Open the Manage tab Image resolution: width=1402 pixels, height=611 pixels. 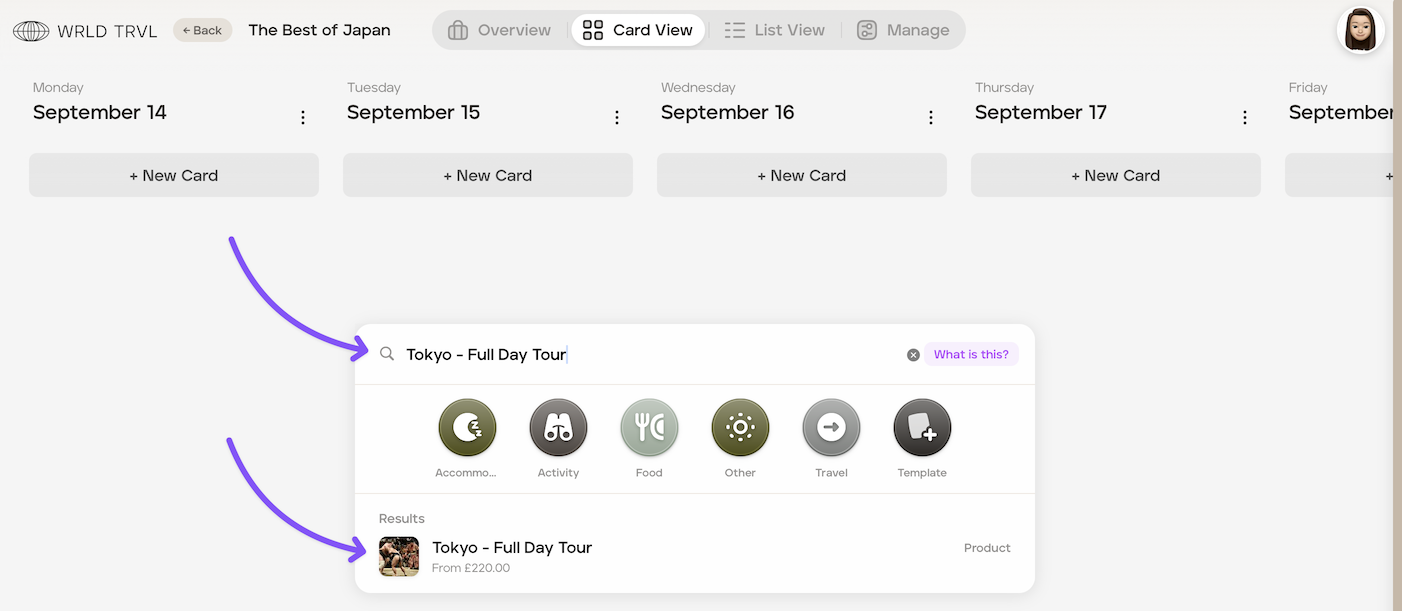[904, 30]
